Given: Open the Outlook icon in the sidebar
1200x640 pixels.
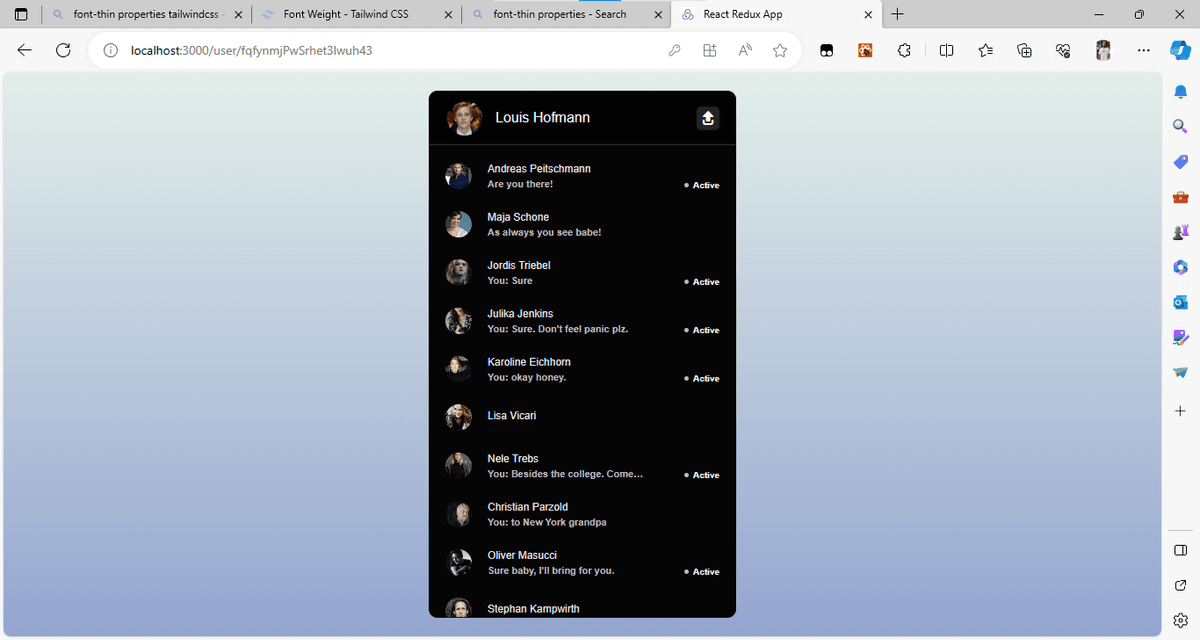Looking at the screenshot, I should click(1180, 302).
